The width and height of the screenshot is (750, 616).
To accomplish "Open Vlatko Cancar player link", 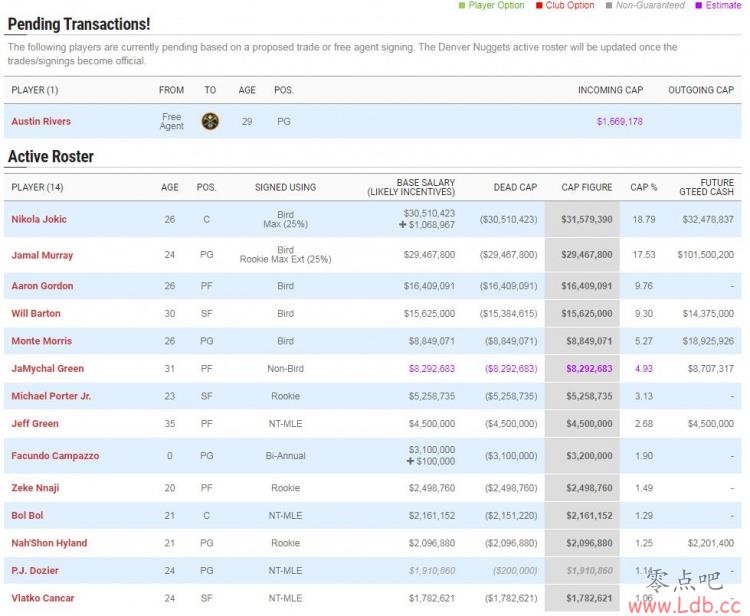I will click(43, 598).
